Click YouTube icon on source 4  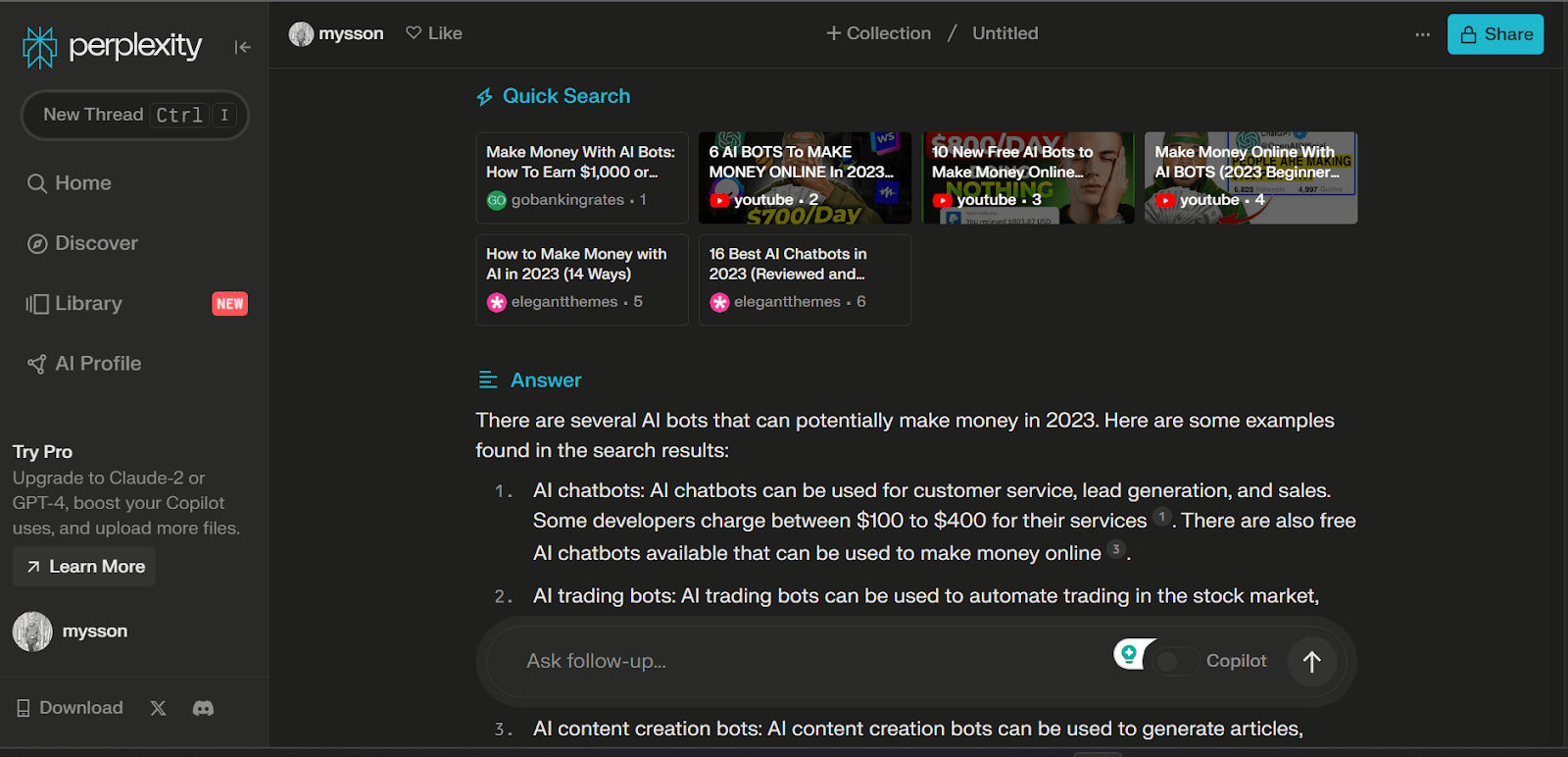(1165, 200)
